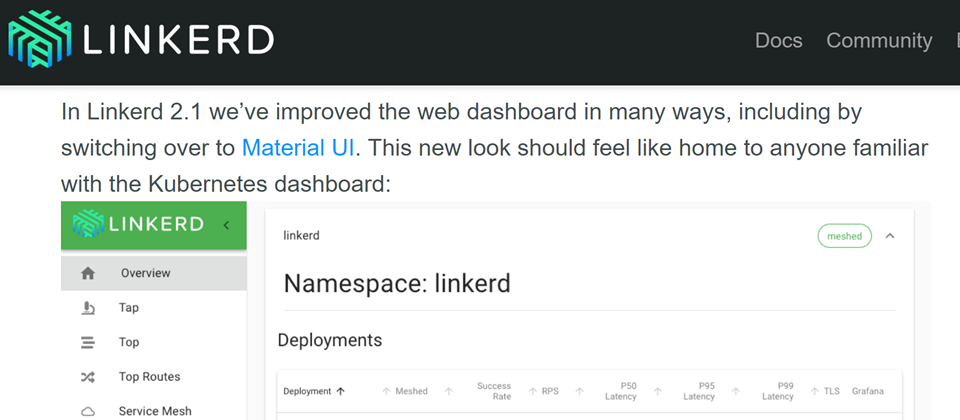The height and width of the screenshot is (420, 960).
Task: Click the Linkerd logo in the dashboard sidebar
Action: pos(138,225)
